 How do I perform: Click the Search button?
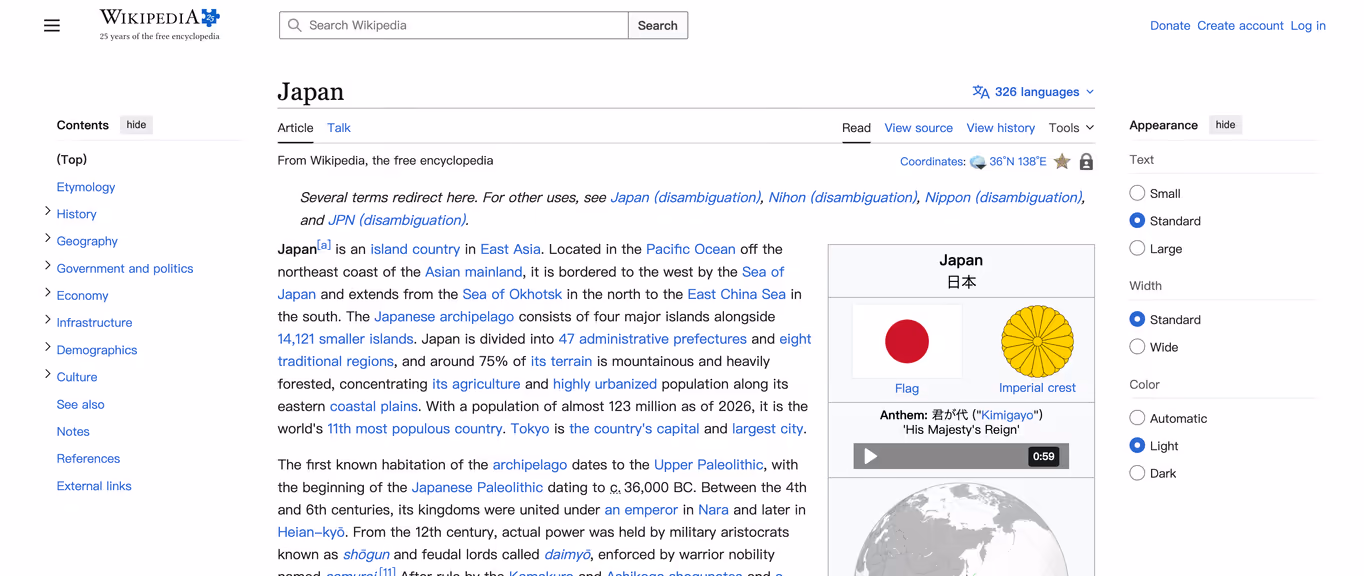658,26
